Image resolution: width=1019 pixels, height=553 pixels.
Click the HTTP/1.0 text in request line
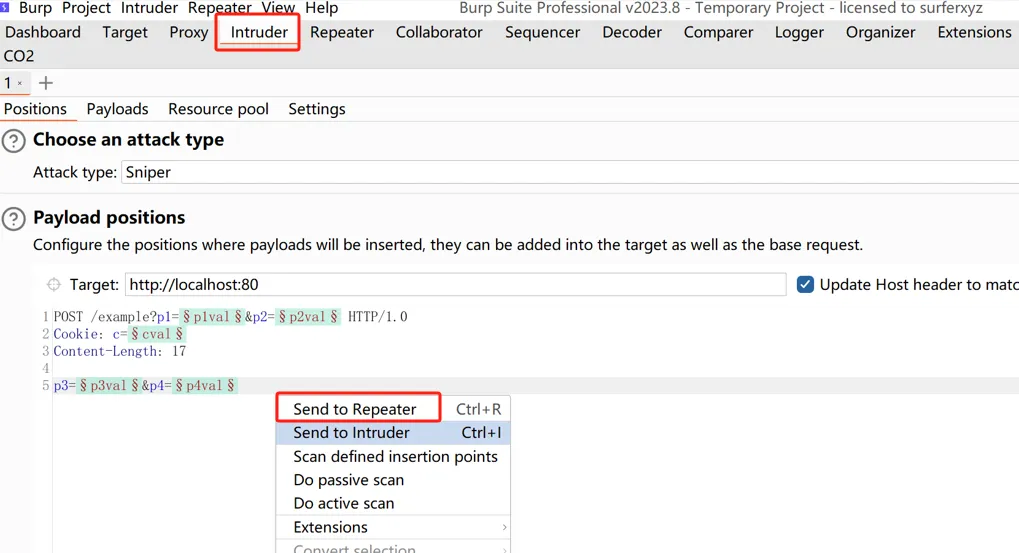[x=378, y=316]
